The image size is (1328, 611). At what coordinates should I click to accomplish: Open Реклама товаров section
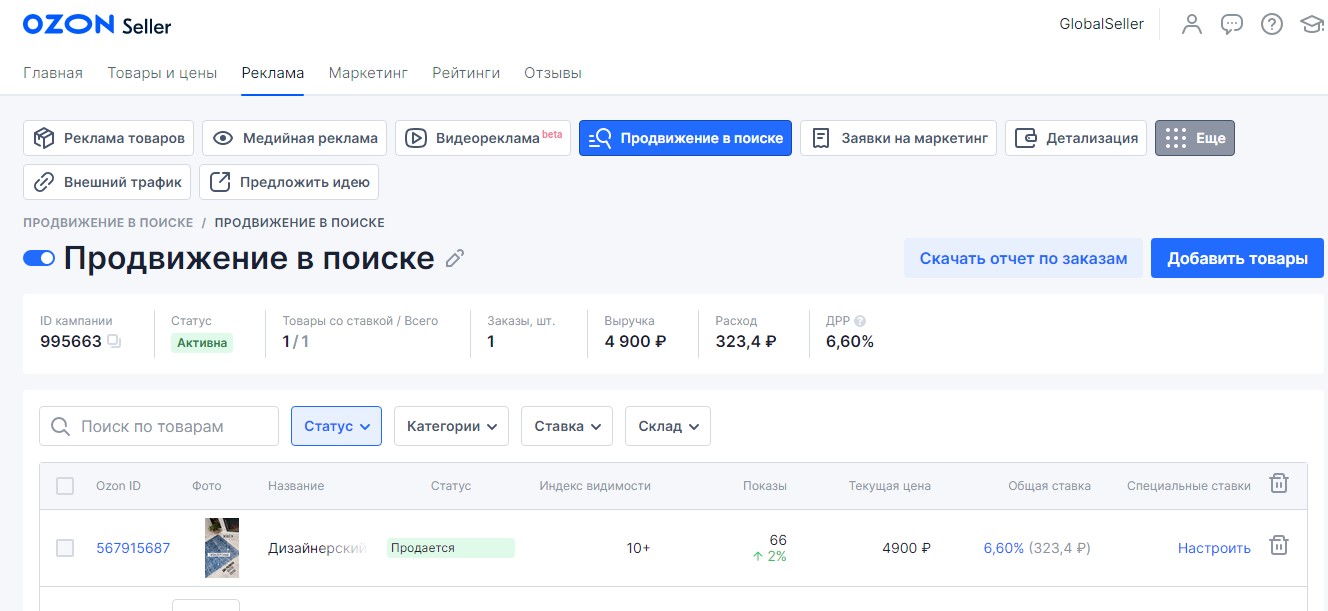(108, 138)
